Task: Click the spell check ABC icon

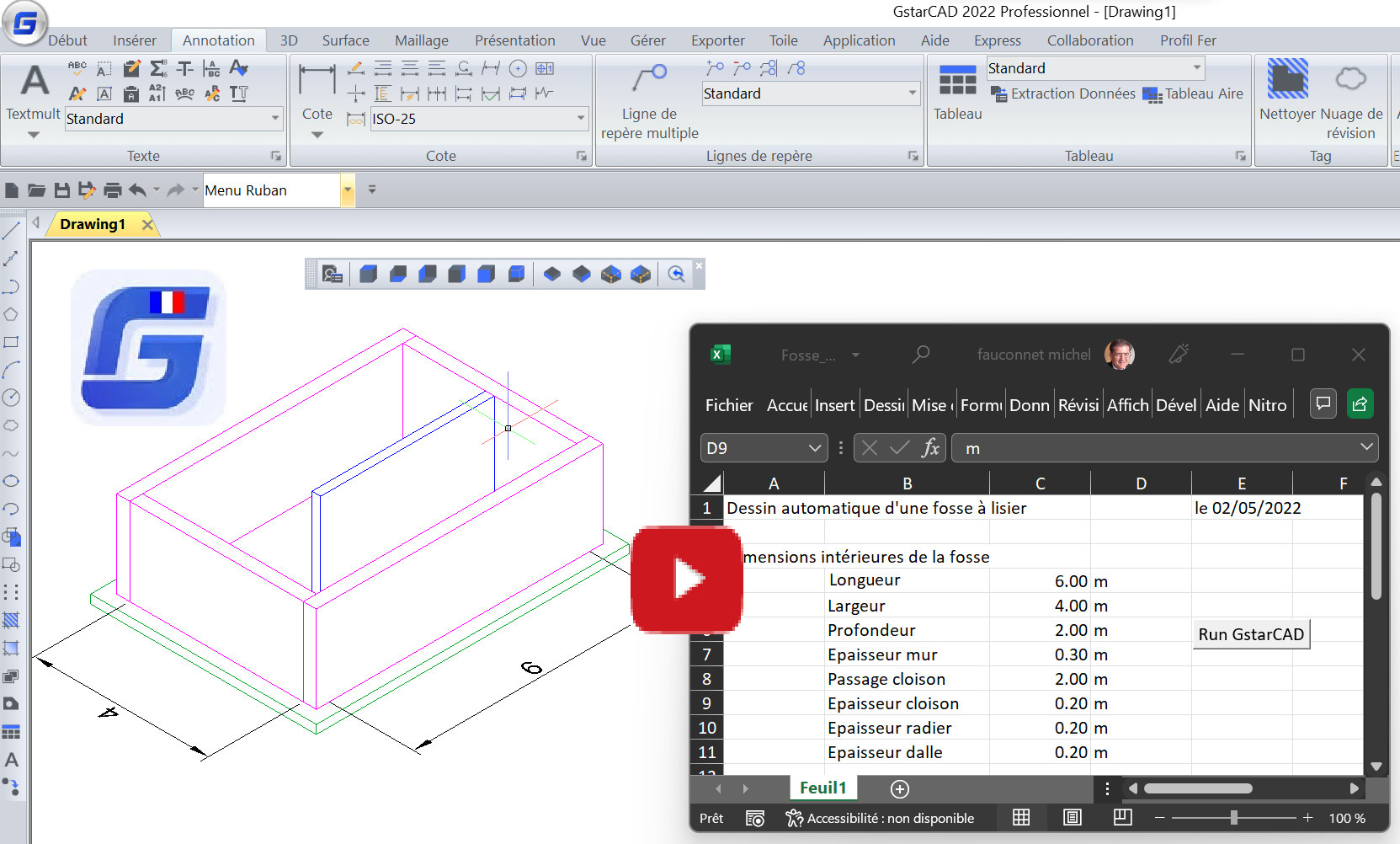Action: click(77, 68)
